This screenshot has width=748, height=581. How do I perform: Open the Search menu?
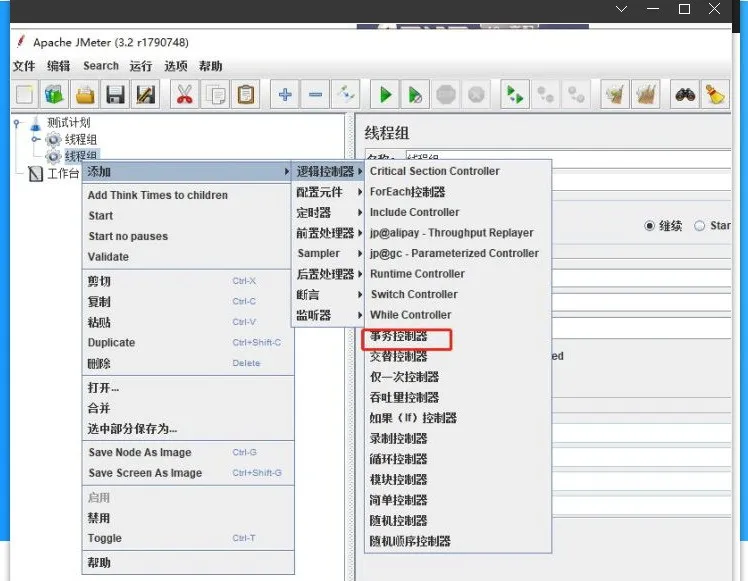point(101,66)
